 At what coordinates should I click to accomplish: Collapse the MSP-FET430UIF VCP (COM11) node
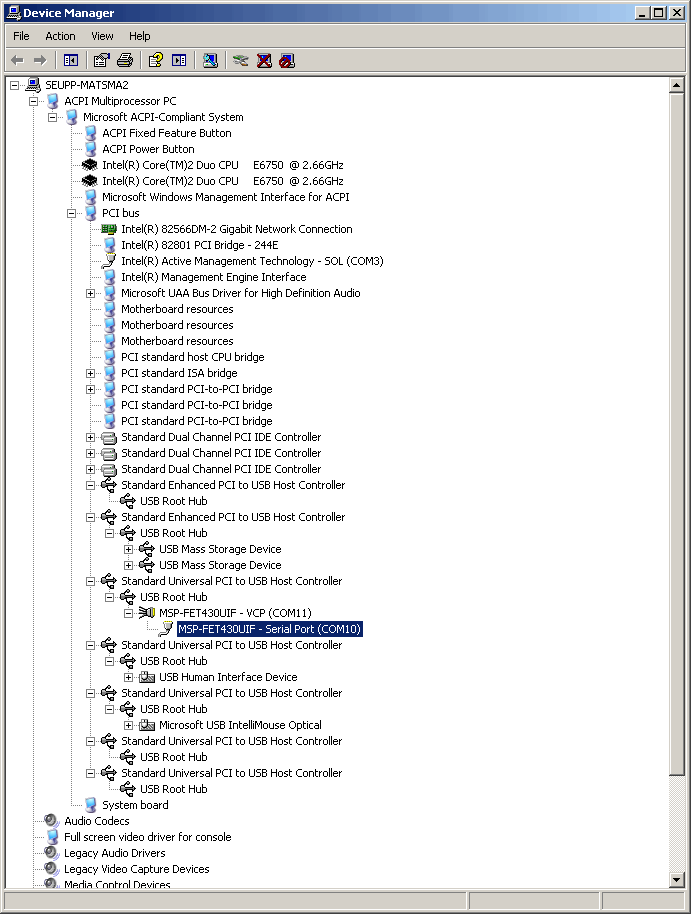pyautogui.click(x=128, y=613)
